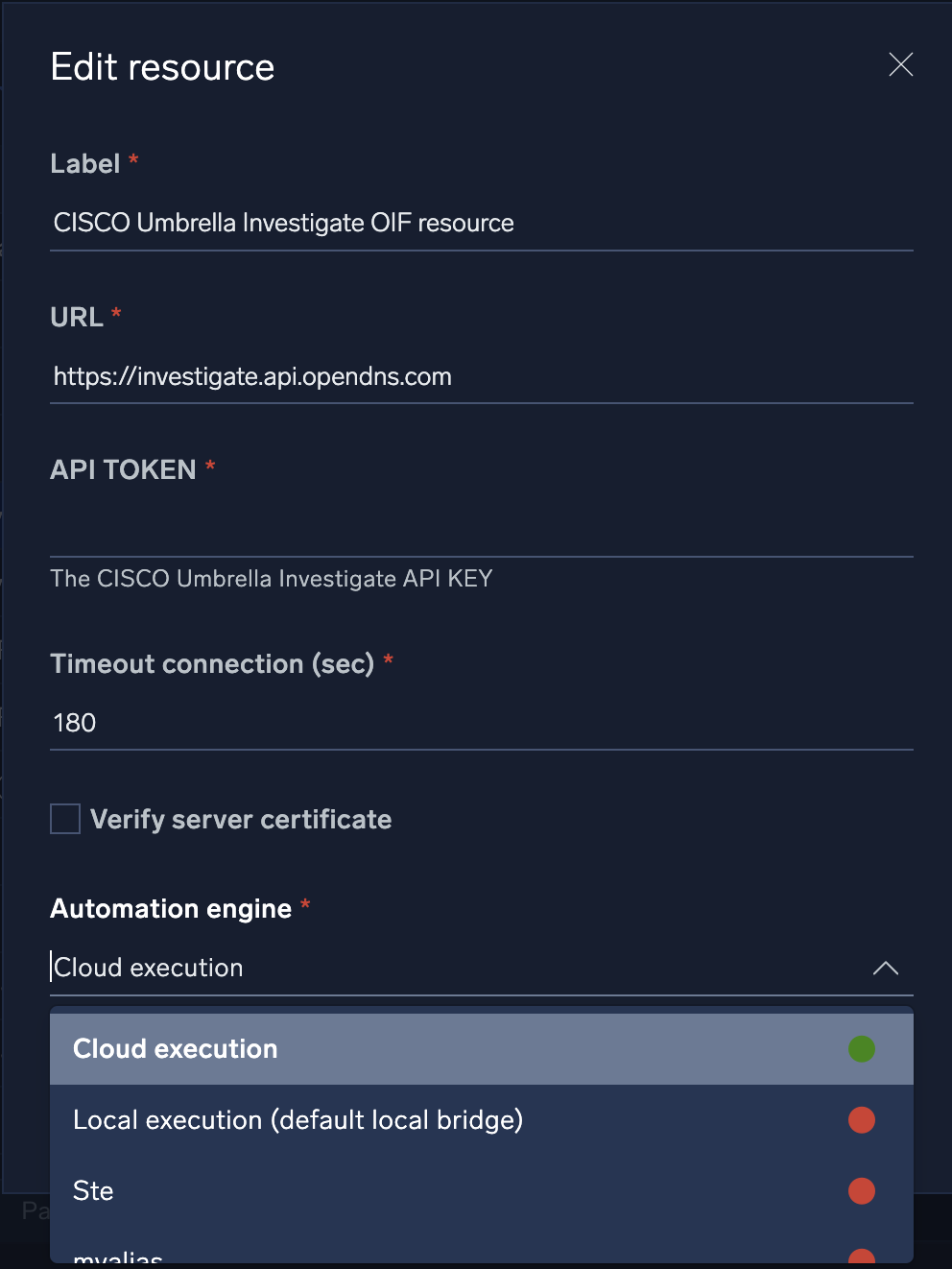Click the Timeout connection value 180
This screenshot has height=1269, width=952.
coord(75,723)
